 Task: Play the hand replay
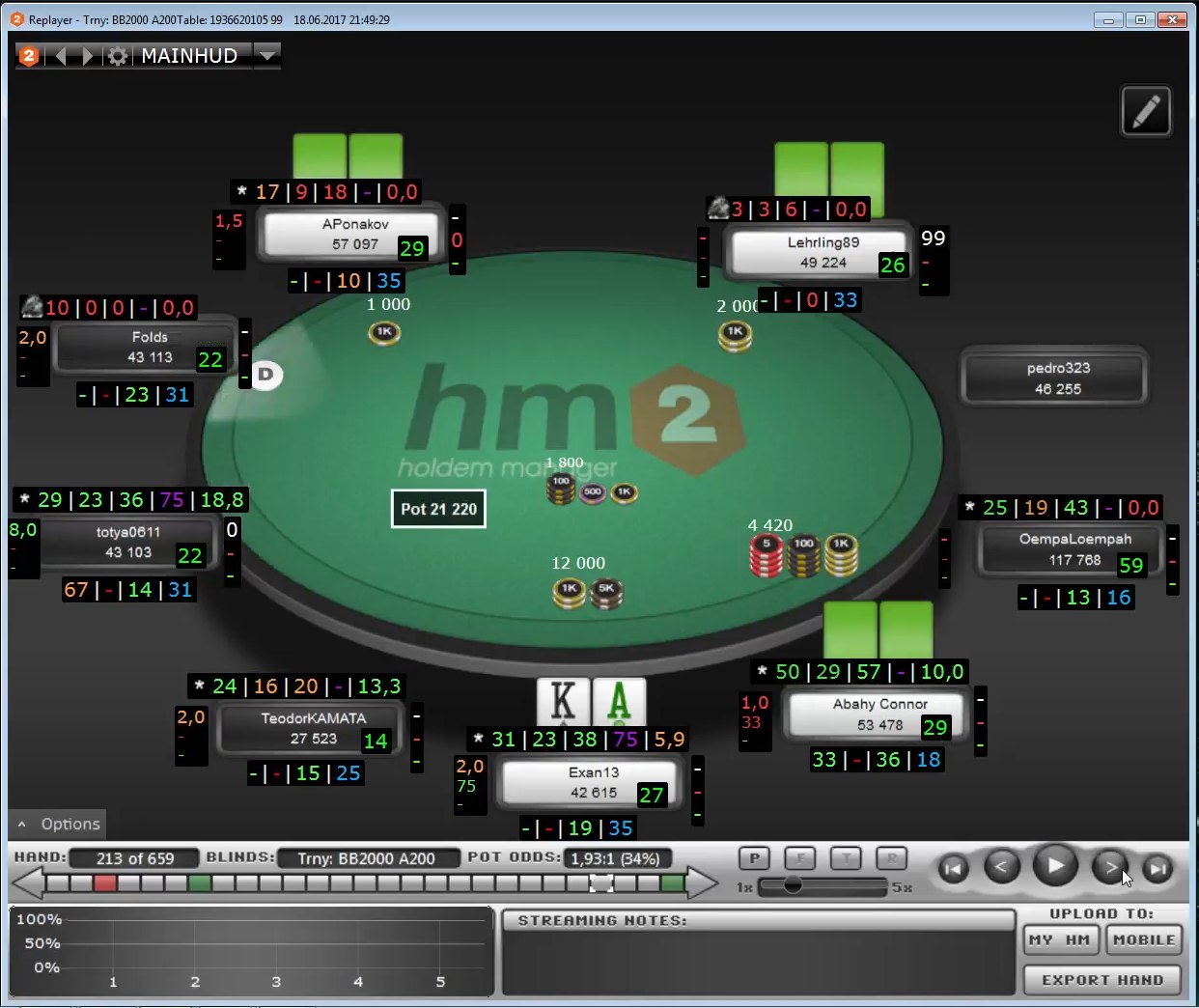[1055, 865]
